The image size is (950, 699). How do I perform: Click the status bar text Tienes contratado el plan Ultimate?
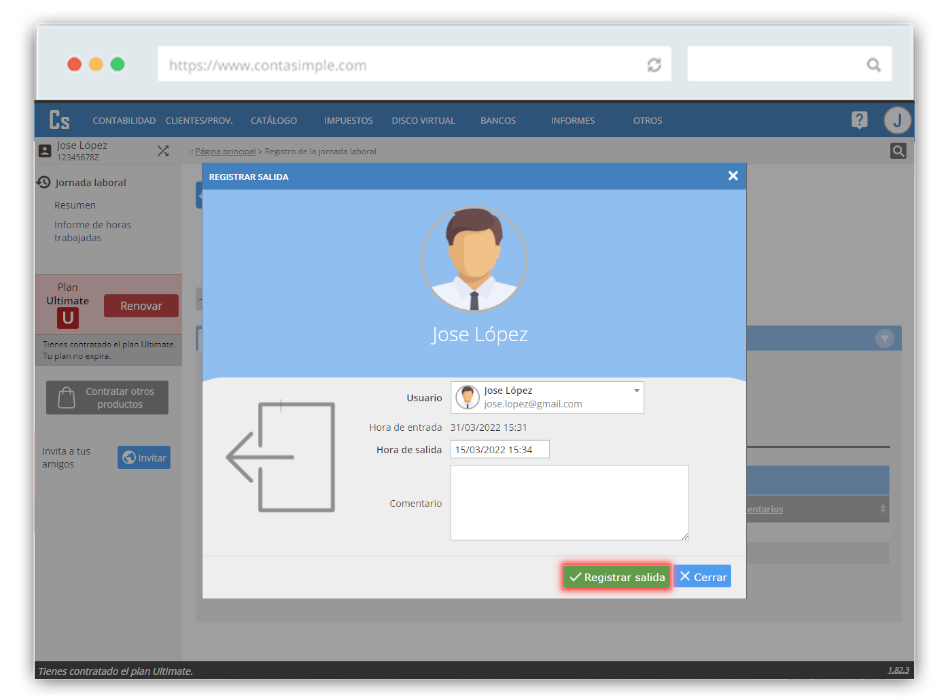tap(116, 671)
